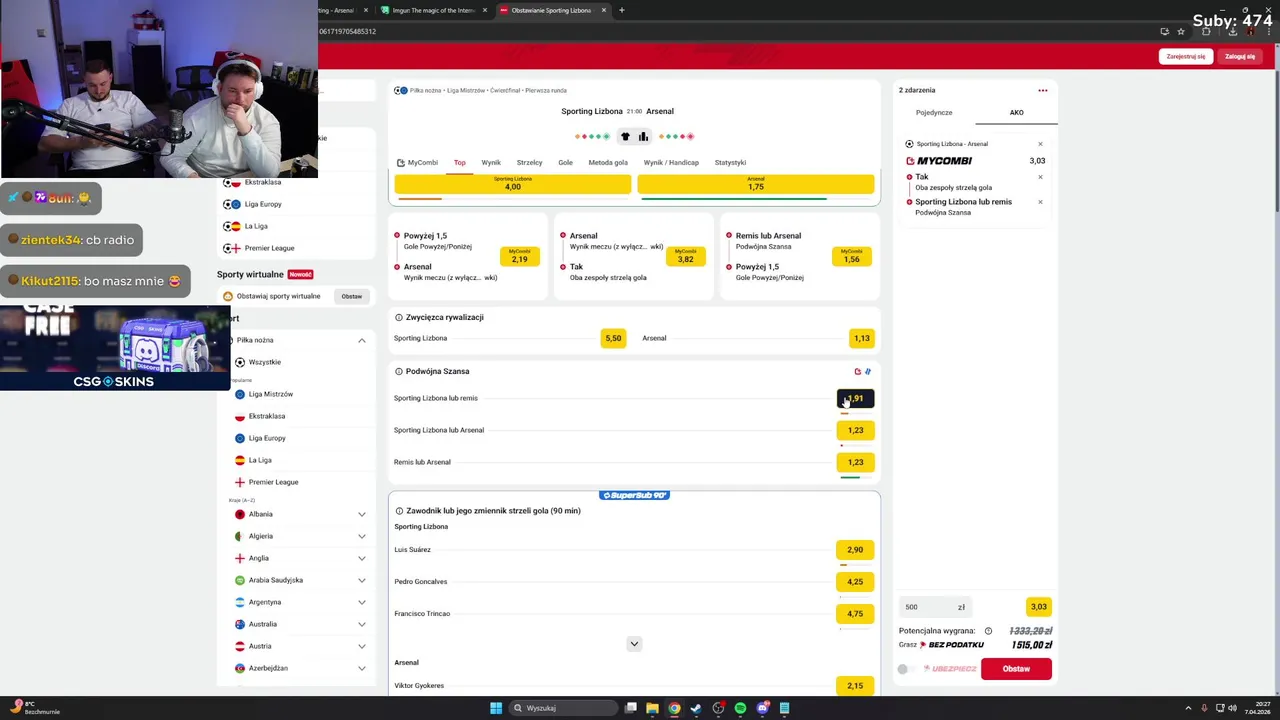Open the three-dots menu on the bet slip
The height and width of the screenshot is (720, 1280).
tap(1042, 90)
